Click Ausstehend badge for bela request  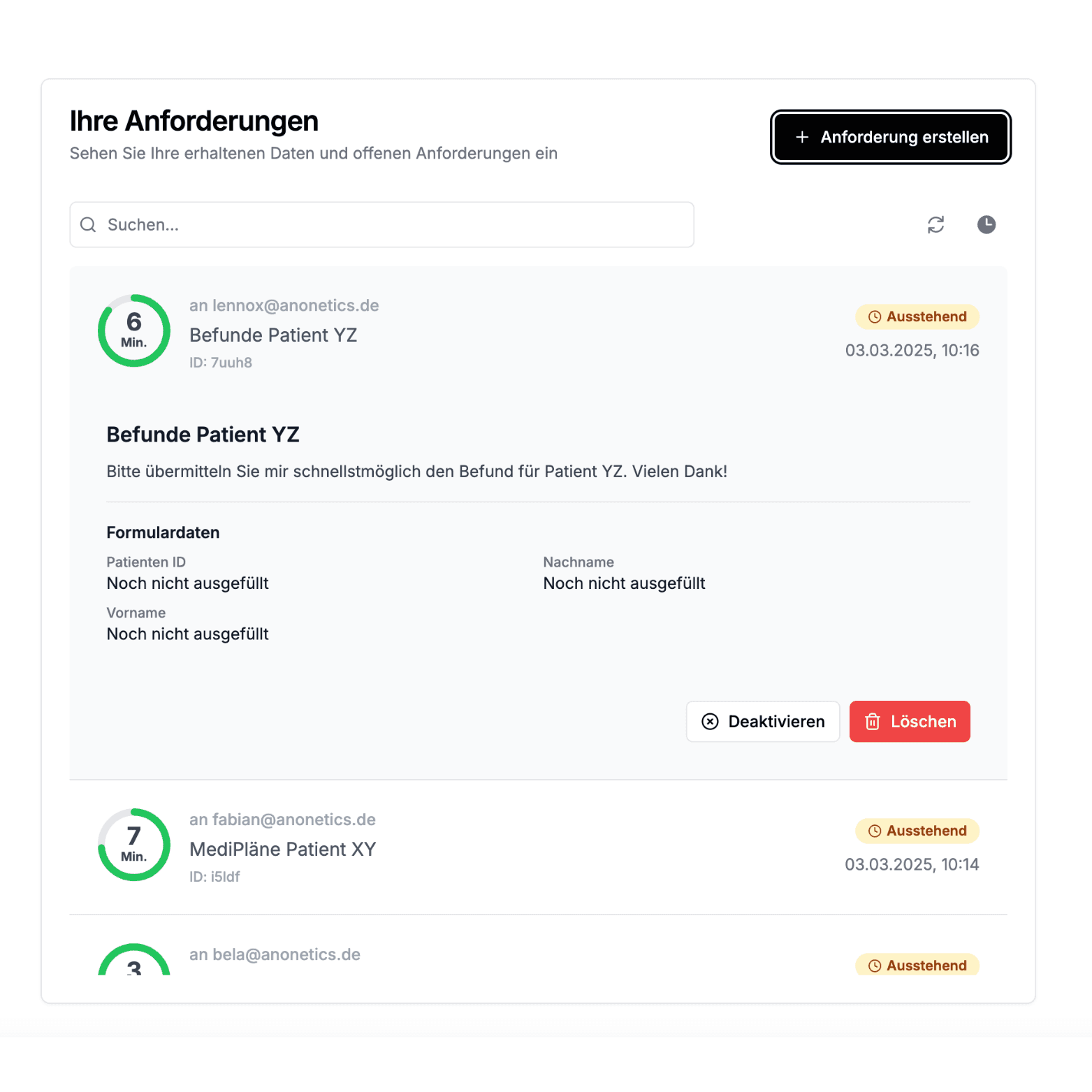pos(917,965)
